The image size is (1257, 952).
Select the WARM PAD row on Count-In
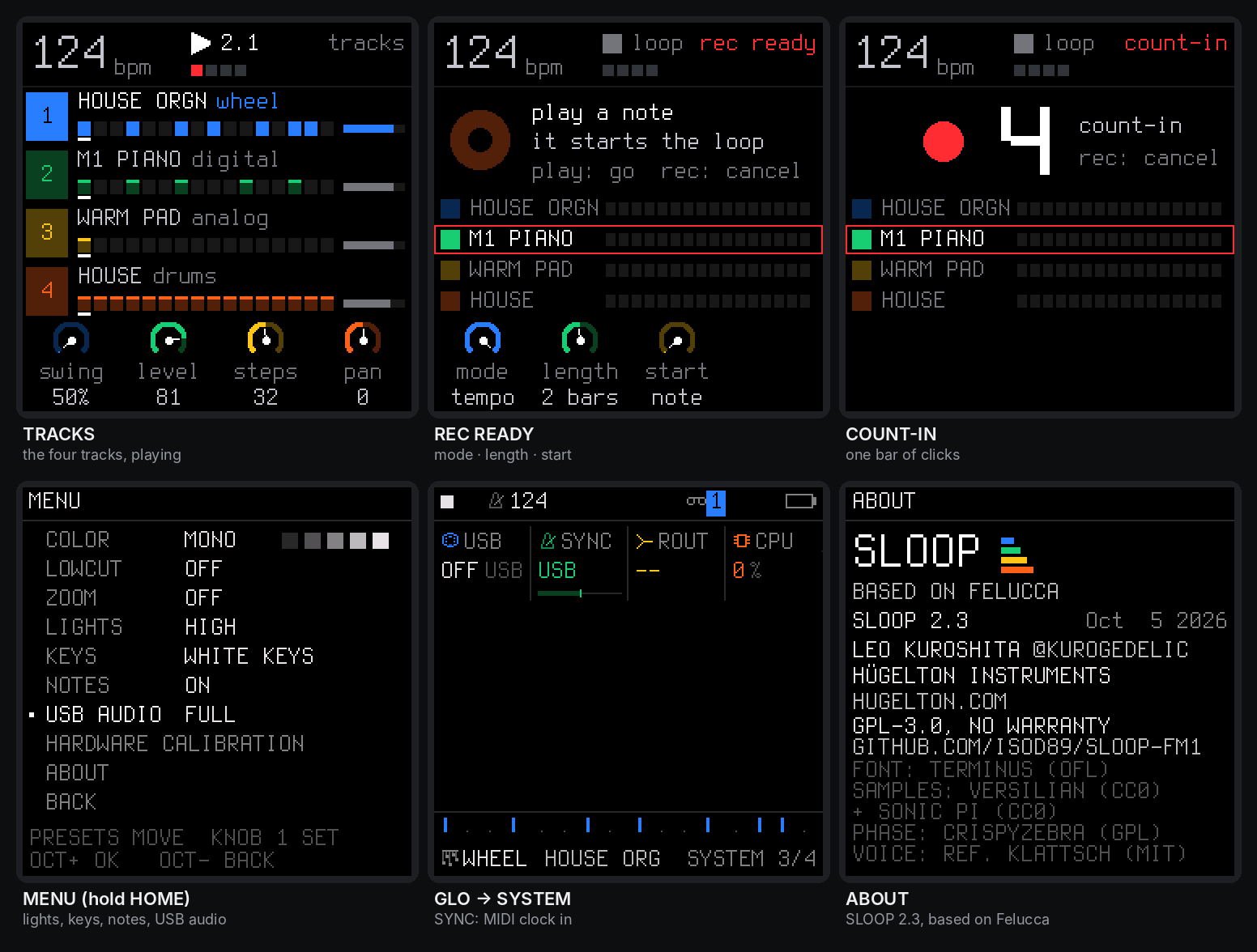tap(1040, 270)
